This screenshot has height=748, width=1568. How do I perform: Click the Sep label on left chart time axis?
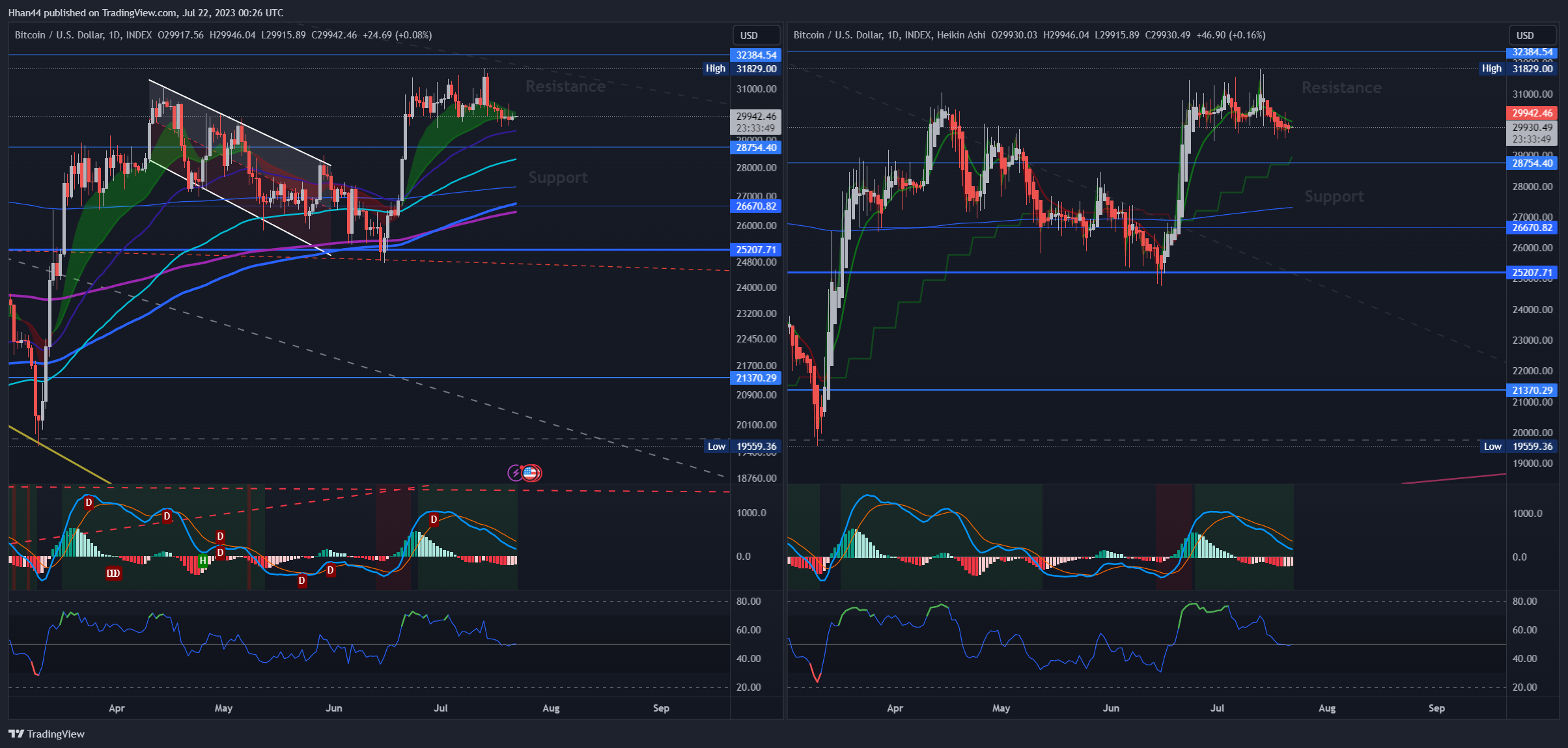coord(661,708)
